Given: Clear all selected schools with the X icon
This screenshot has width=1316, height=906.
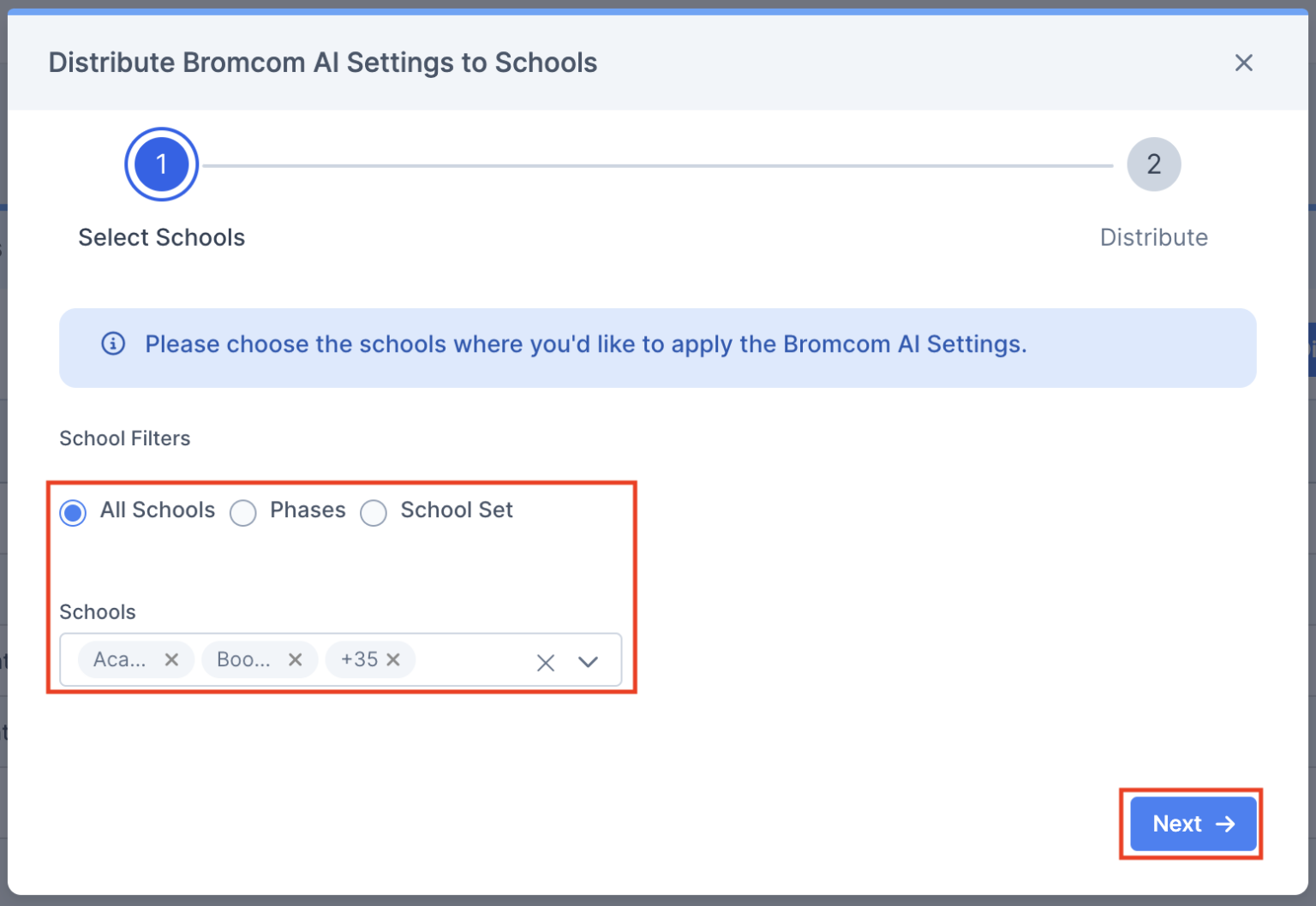Looking at the screenshot, I should [546, 662].
